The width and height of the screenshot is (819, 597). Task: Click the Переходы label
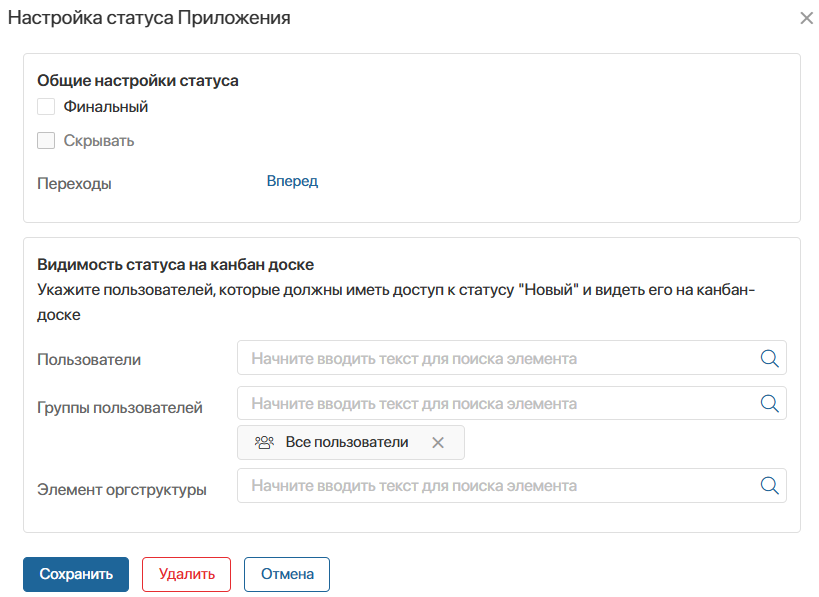[74, 184]
